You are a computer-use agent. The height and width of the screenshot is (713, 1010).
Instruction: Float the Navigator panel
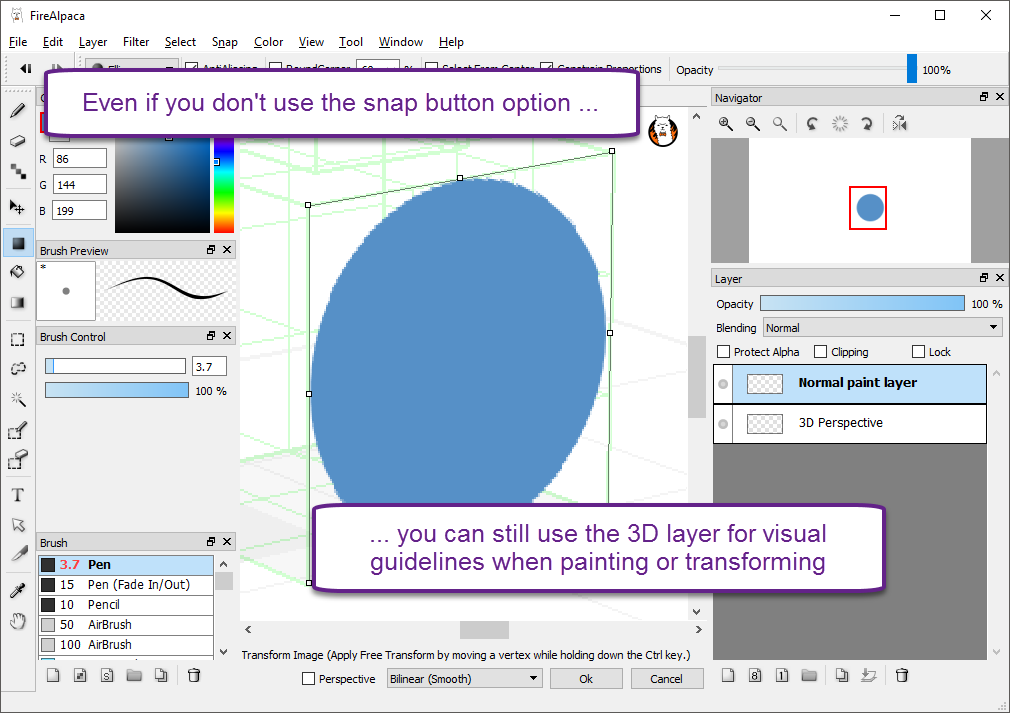point(984,97)
